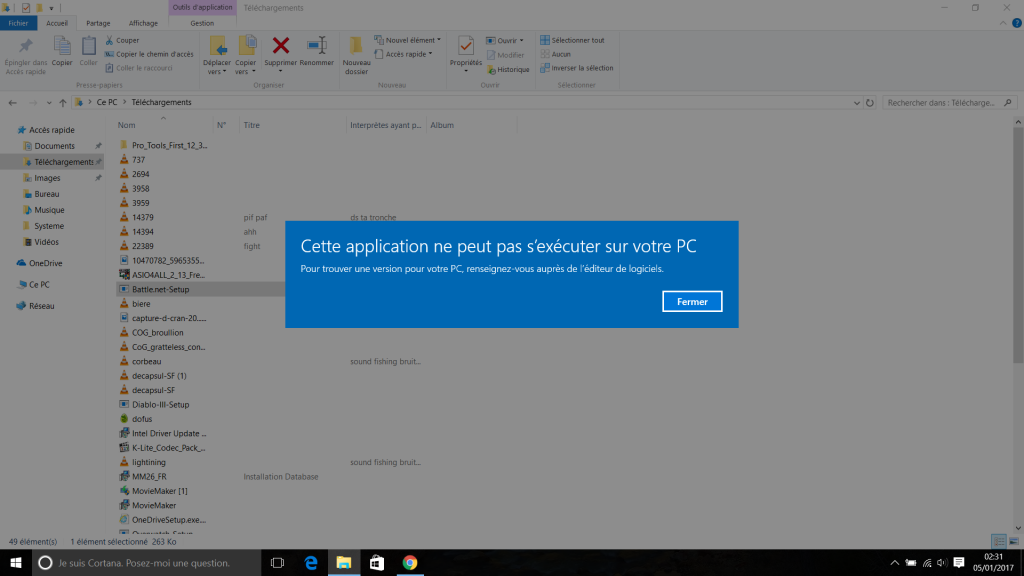Open the Nouvel élément dropdown
1024x576 pixels.
pyautogui.click(x=408, y=40)
